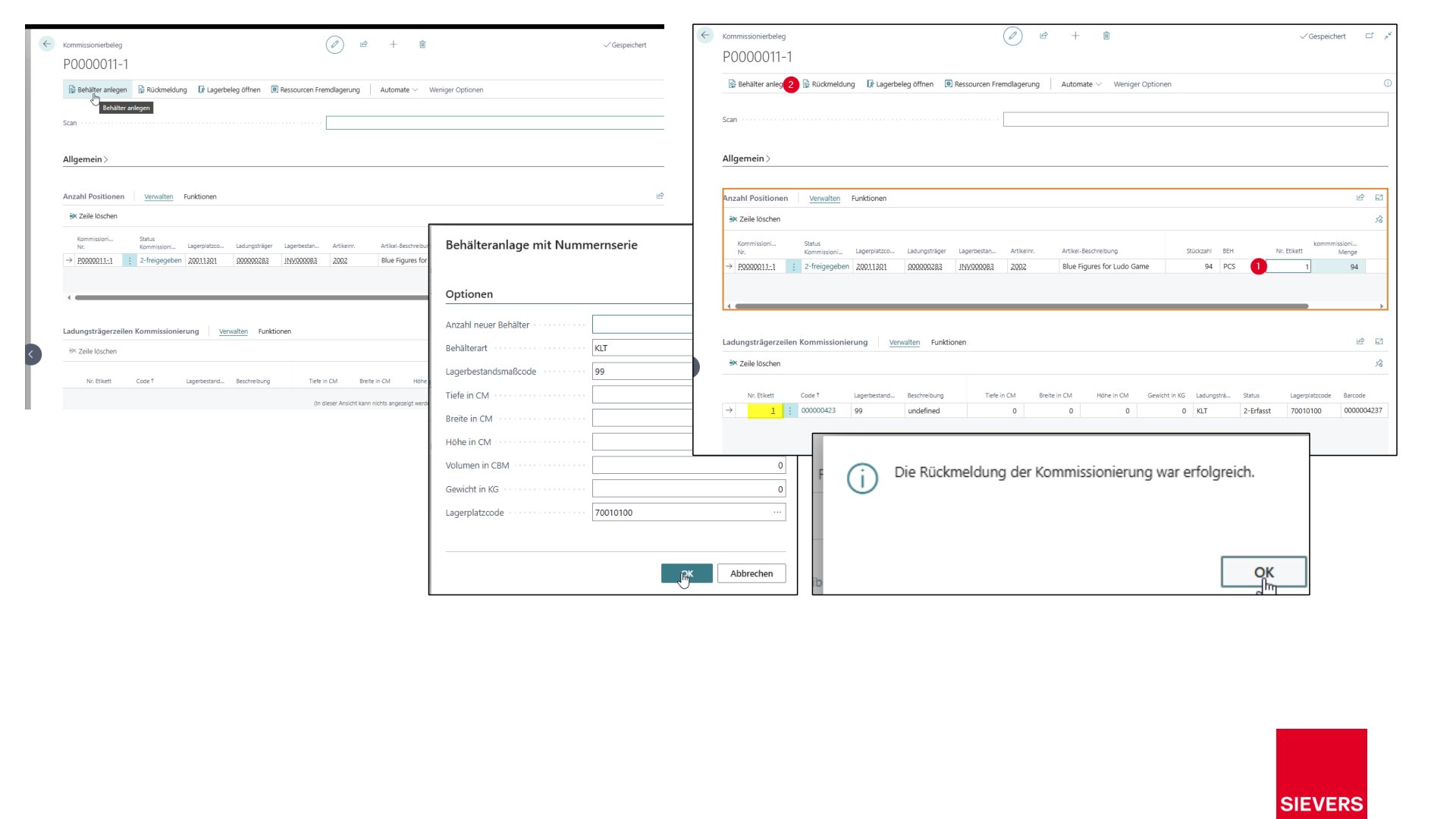Click Rückmeldung in right window toolbar
The width and height of the screenshot is (1456, 819).
coord(828,84)
